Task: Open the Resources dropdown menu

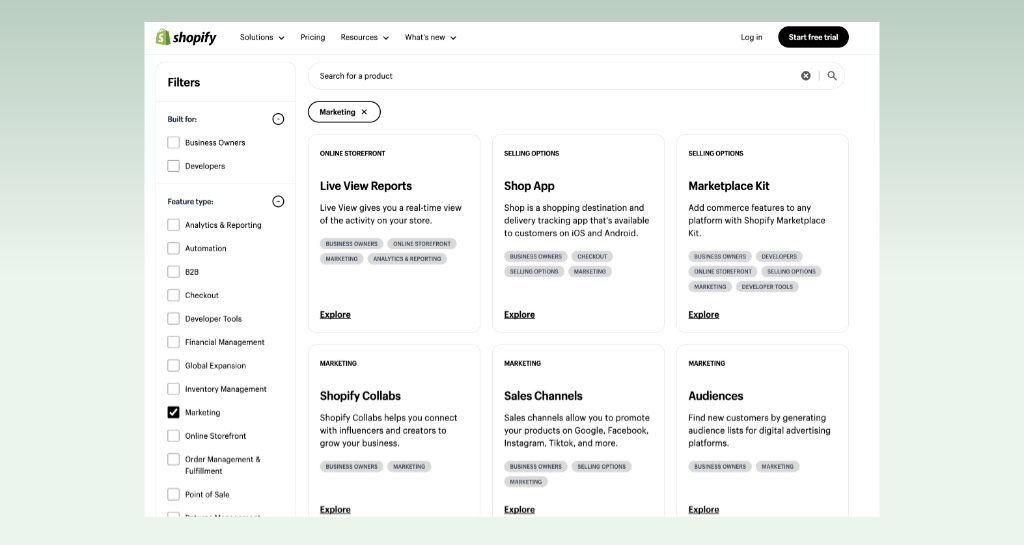Action: (364, 37)
